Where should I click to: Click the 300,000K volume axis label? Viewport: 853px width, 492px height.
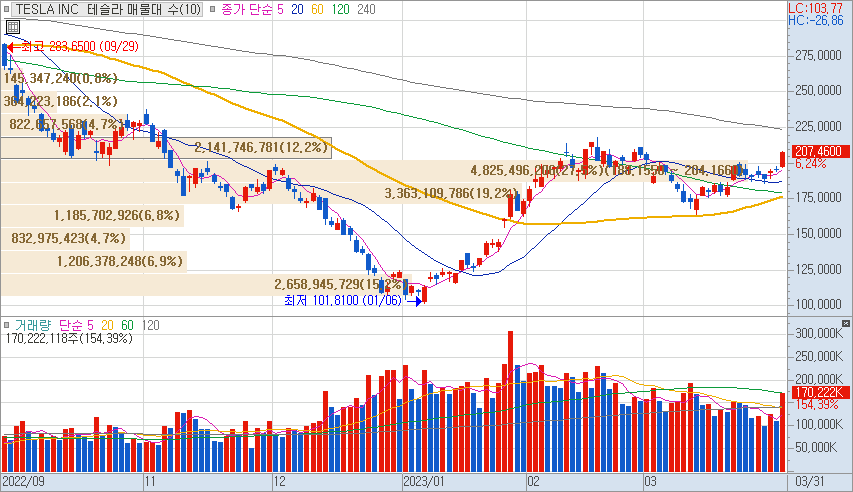pos(818,333)
